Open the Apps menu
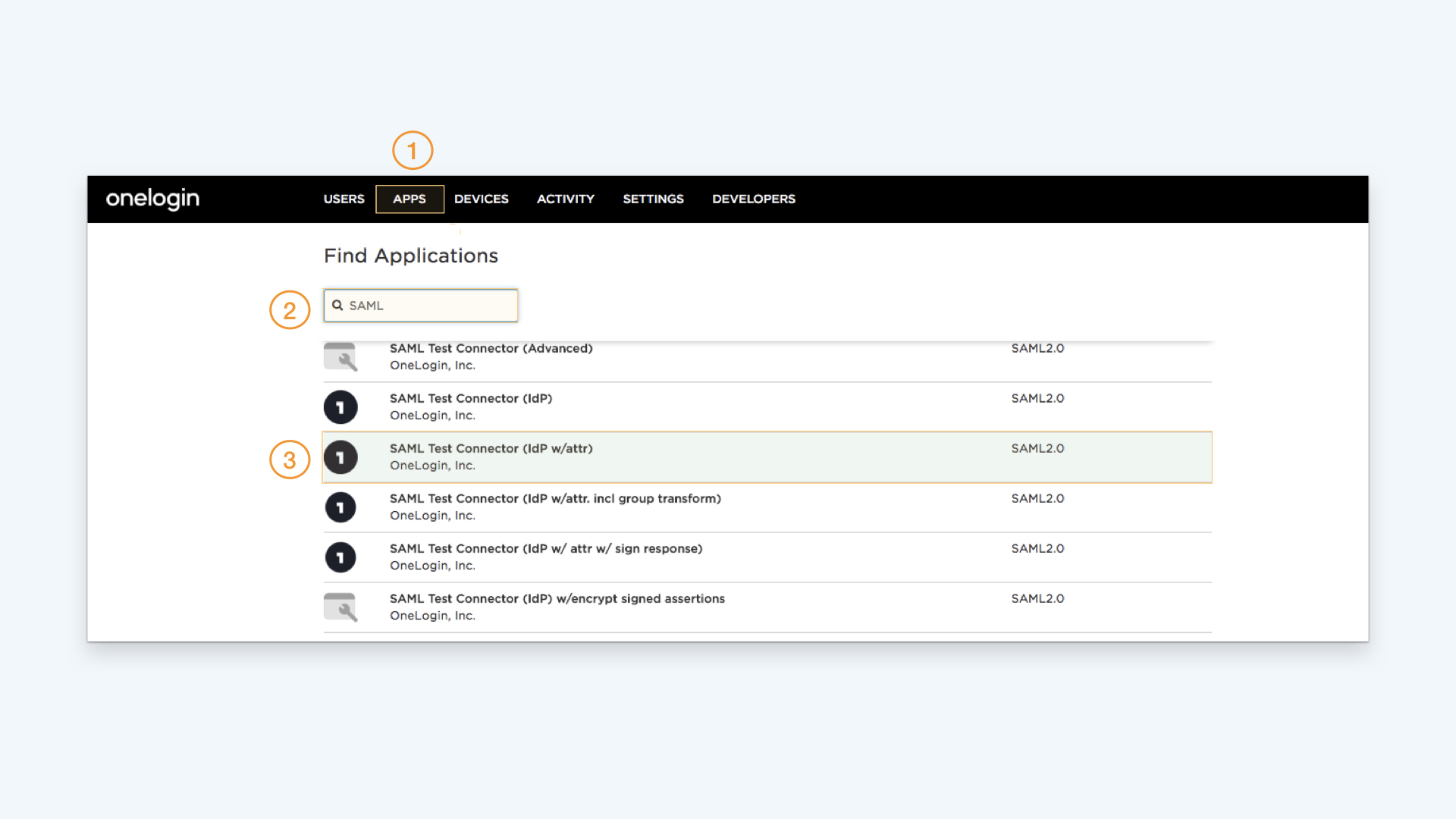 coord(409,199)
